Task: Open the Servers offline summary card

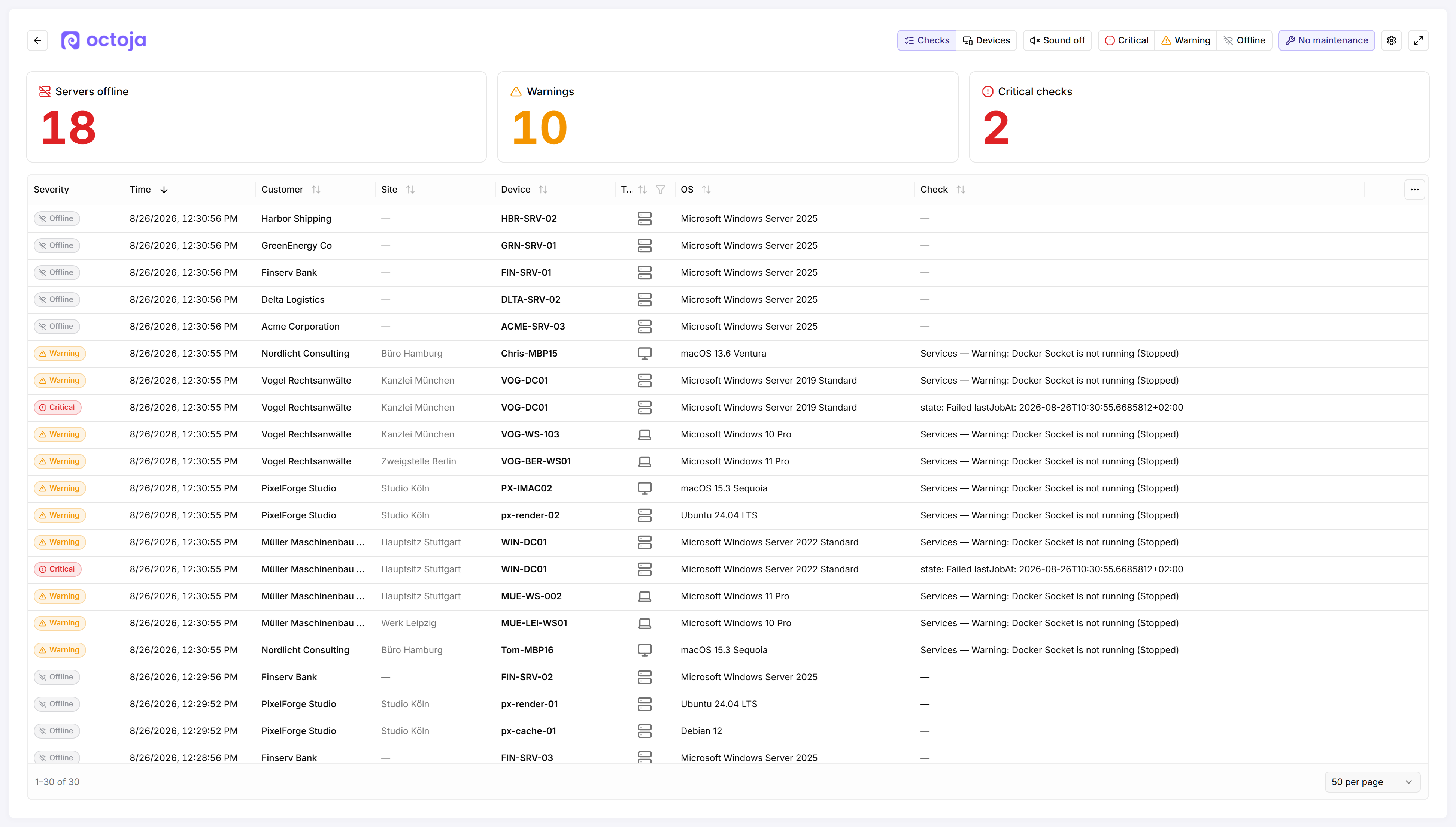Action: [x=257, y=117]
